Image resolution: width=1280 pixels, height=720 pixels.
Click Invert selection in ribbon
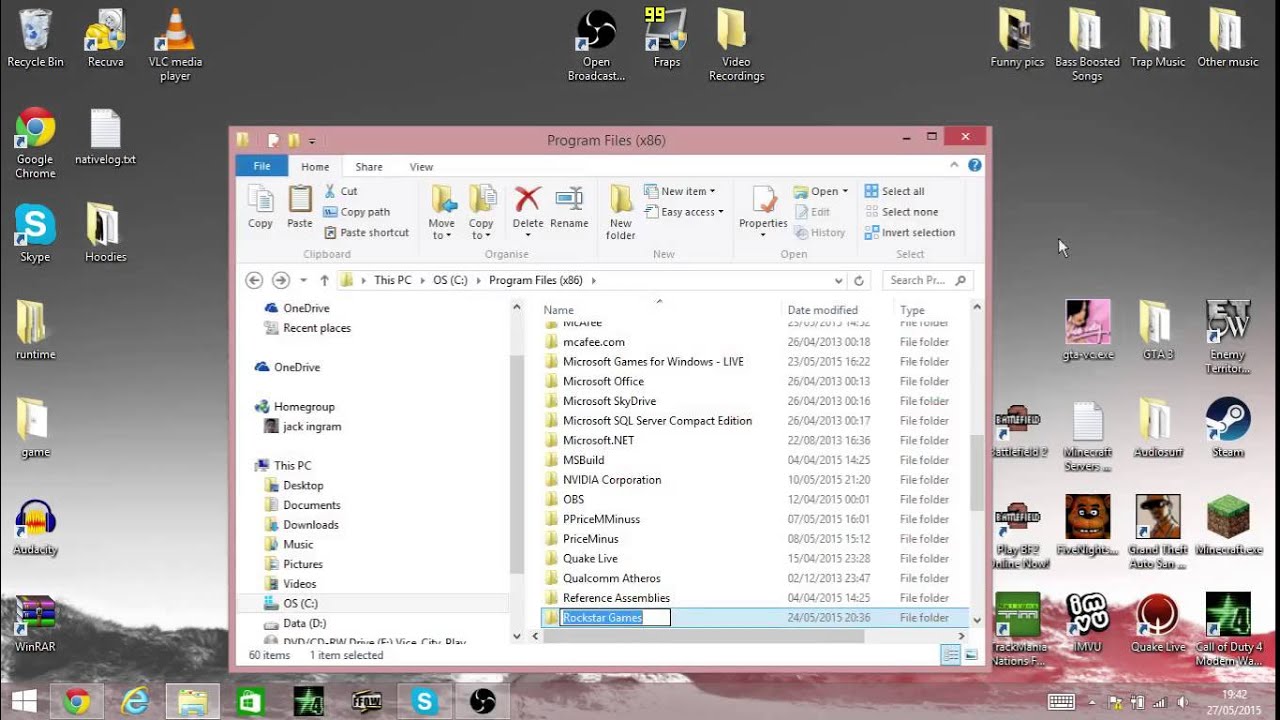[x=910, y=233]
